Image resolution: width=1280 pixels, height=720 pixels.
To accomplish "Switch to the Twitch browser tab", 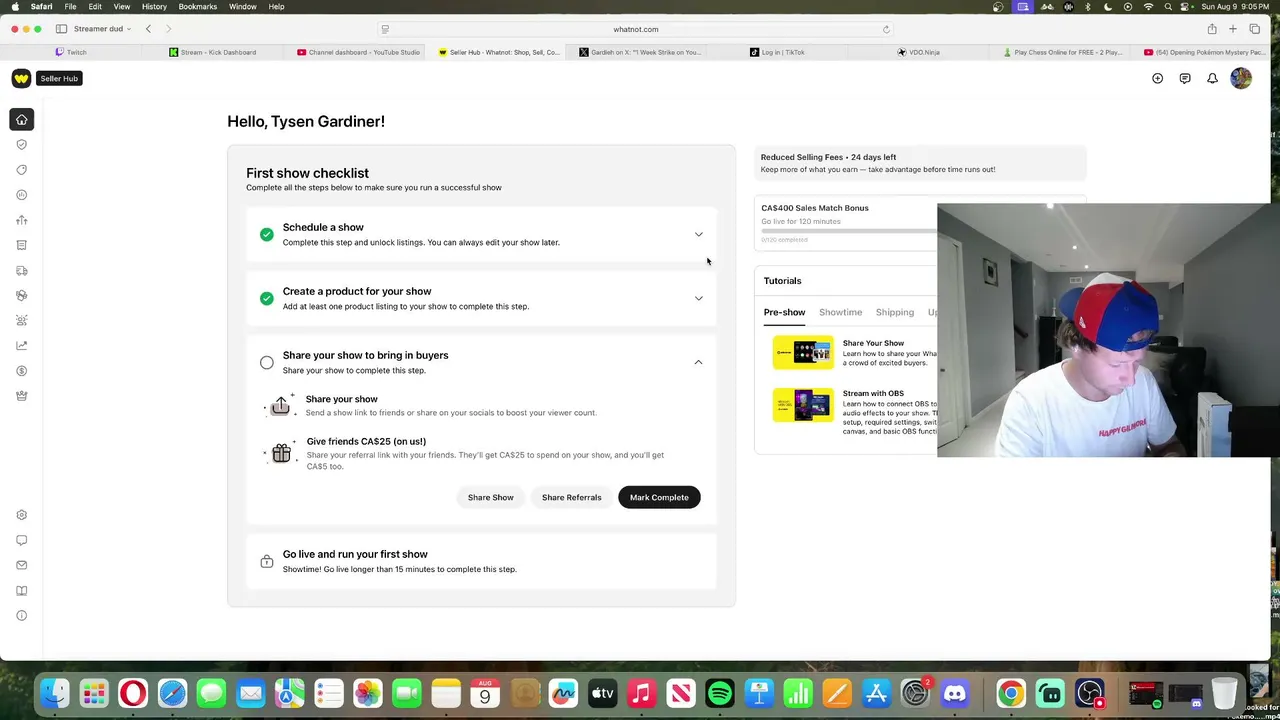I will pos(71,52).
